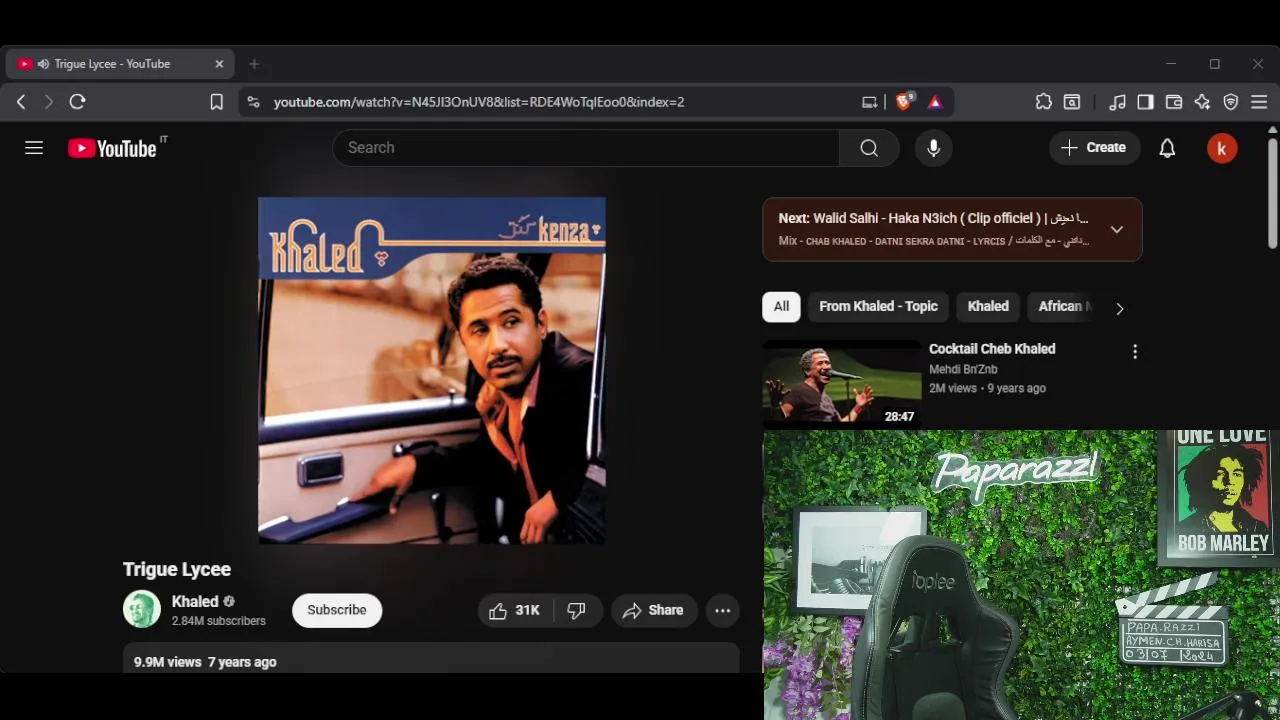Click into the YouTube search field
The image size is (1280, 720).
click(586, 148)
